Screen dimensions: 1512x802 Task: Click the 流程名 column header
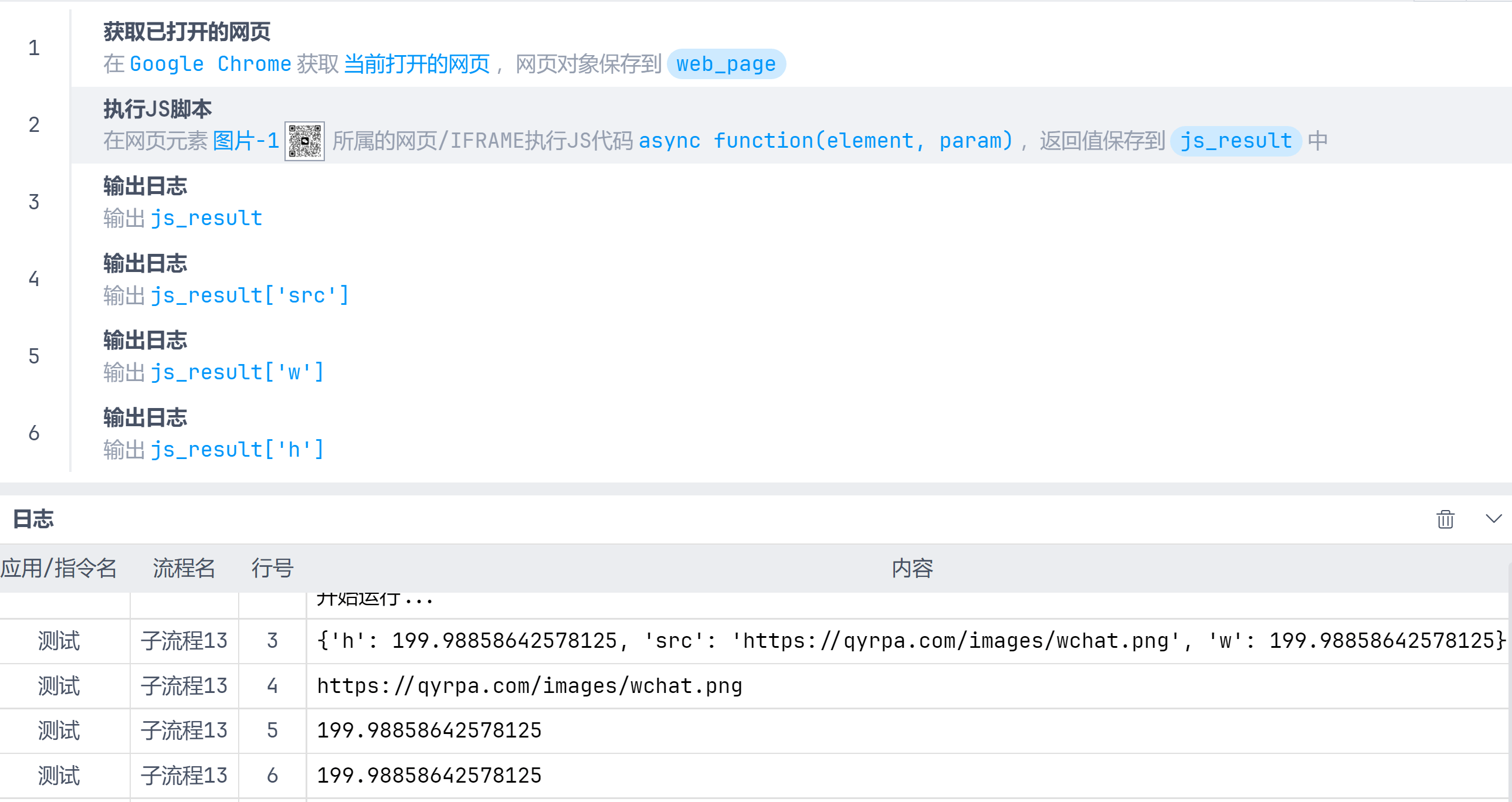pos(184,568)
